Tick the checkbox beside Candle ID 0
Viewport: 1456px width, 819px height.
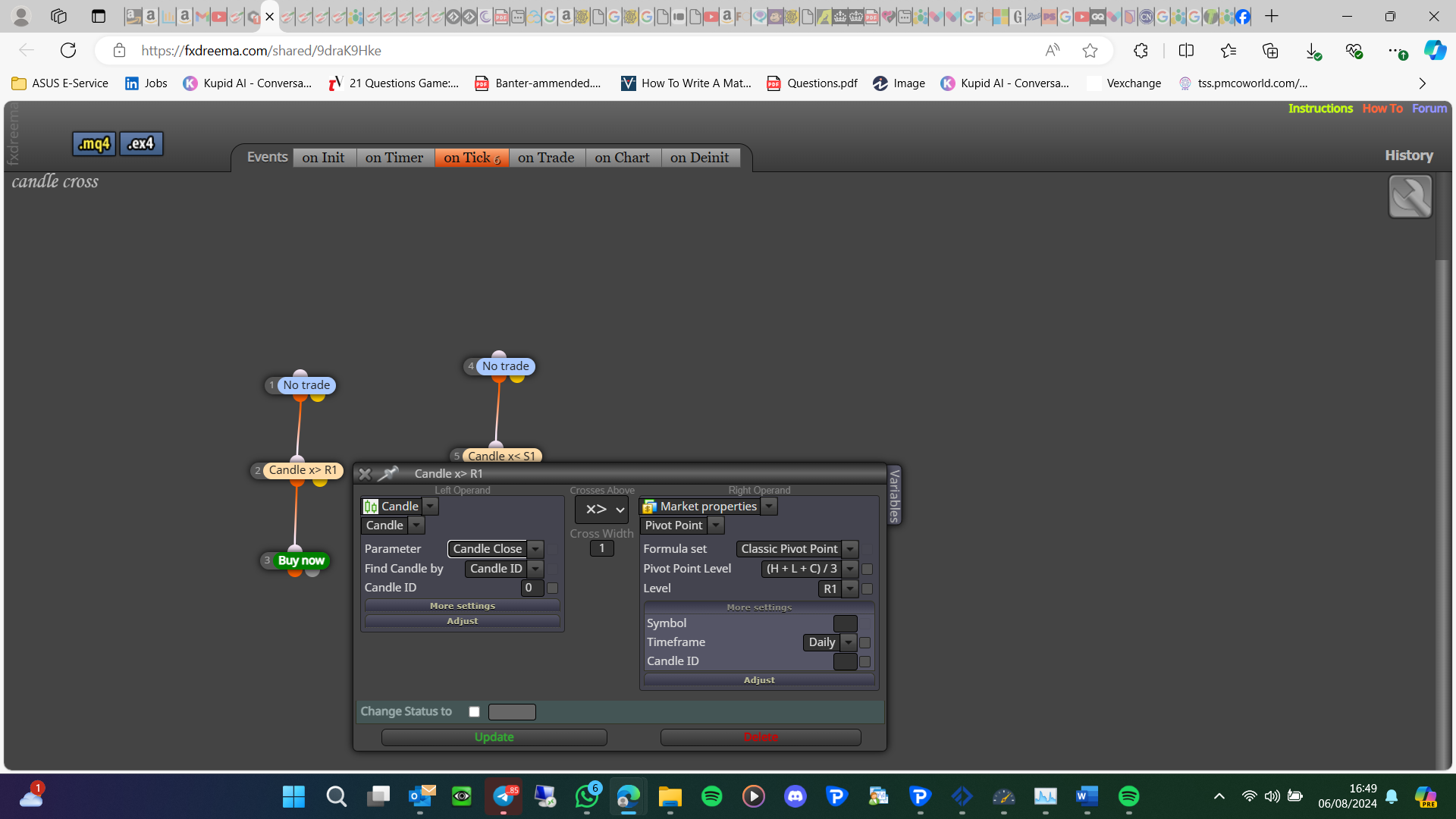pyautogui.click(x=553, y=588)
